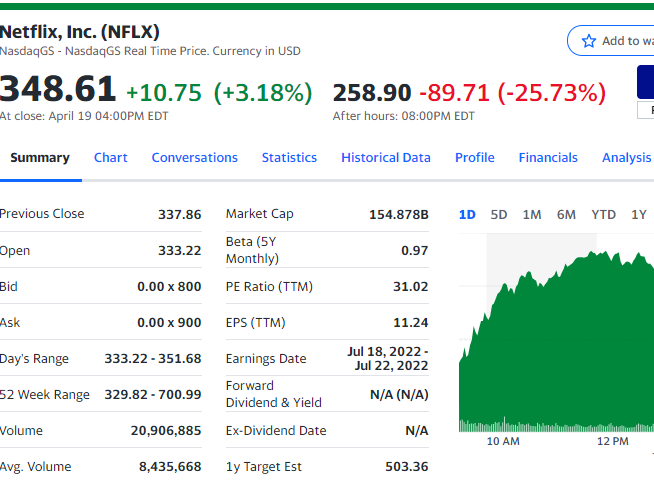Click the EPS value 11.24

coord(411,322)
